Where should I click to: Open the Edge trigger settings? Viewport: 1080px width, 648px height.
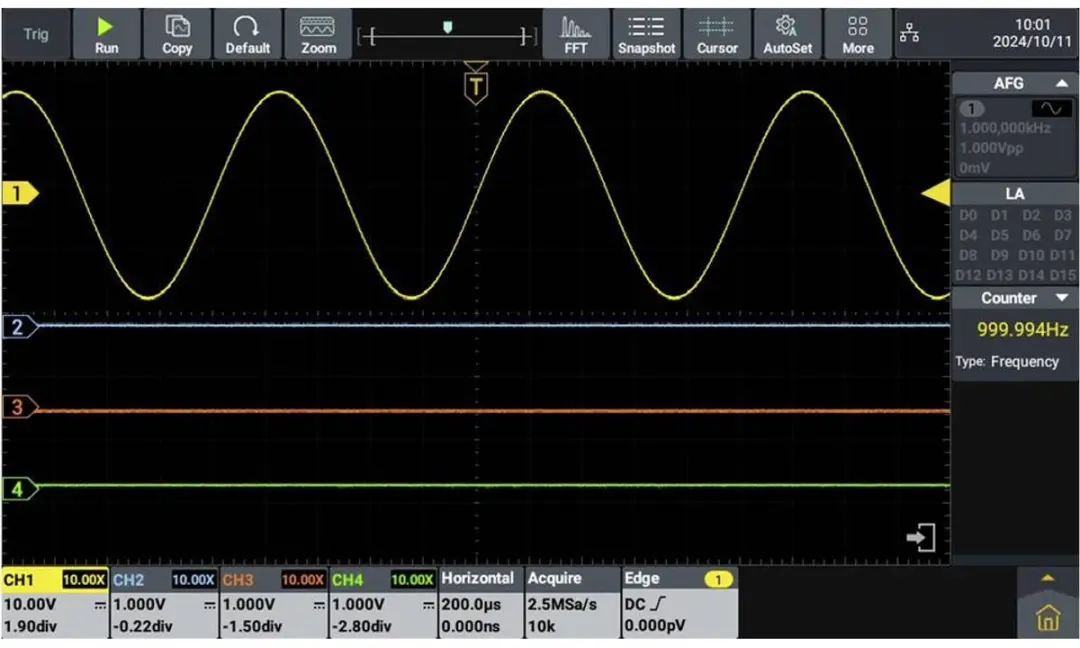[642, 578]
